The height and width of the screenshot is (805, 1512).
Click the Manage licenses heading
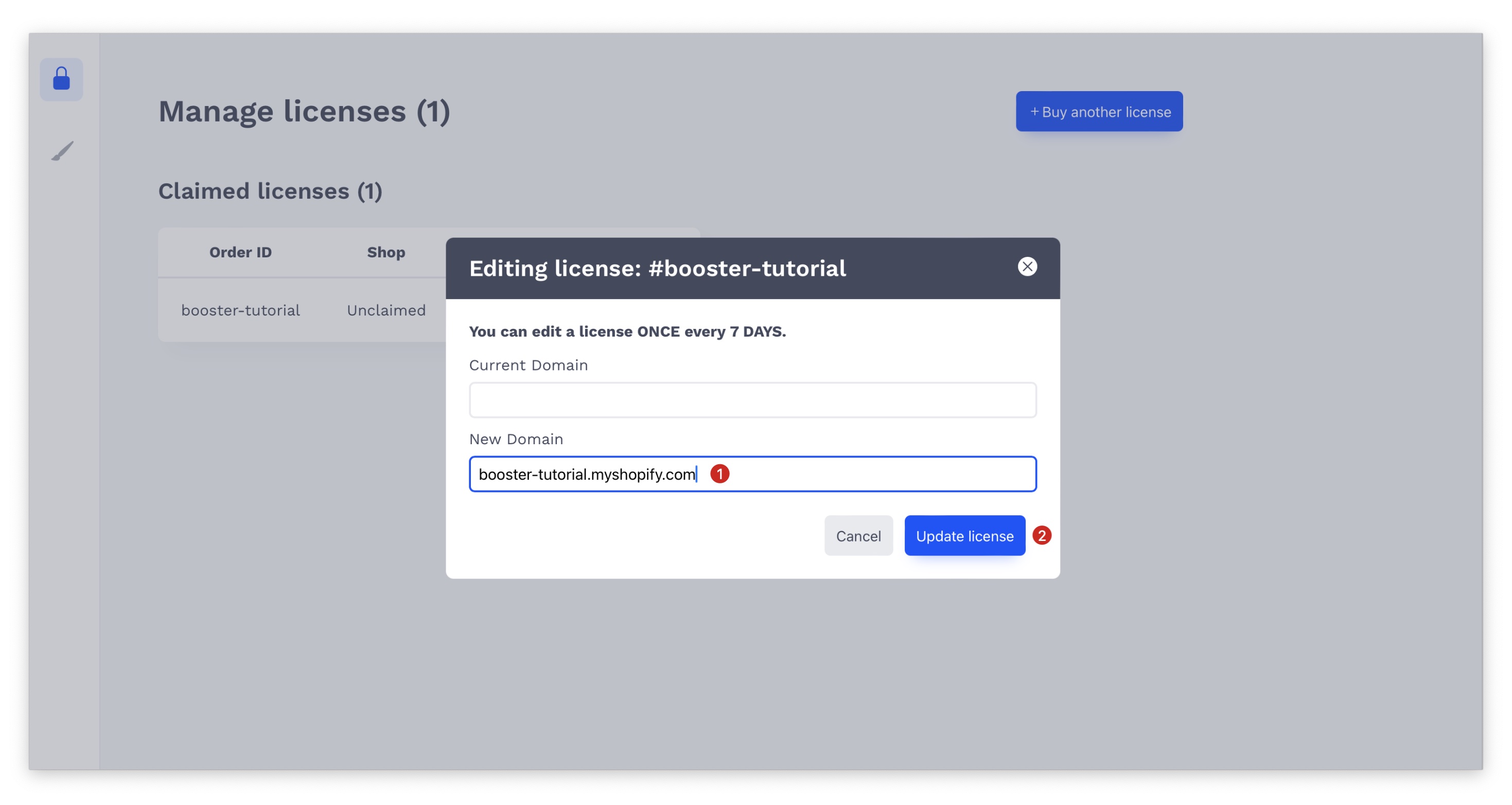304,112
